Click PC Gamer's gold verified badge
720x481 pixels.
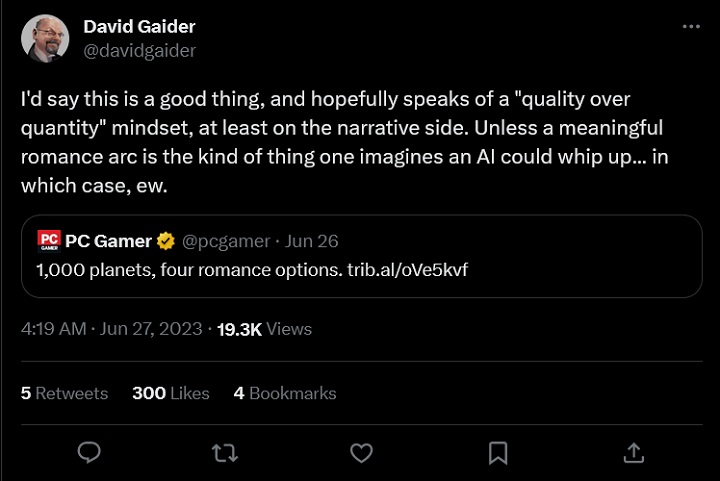(x=166, y=241)
